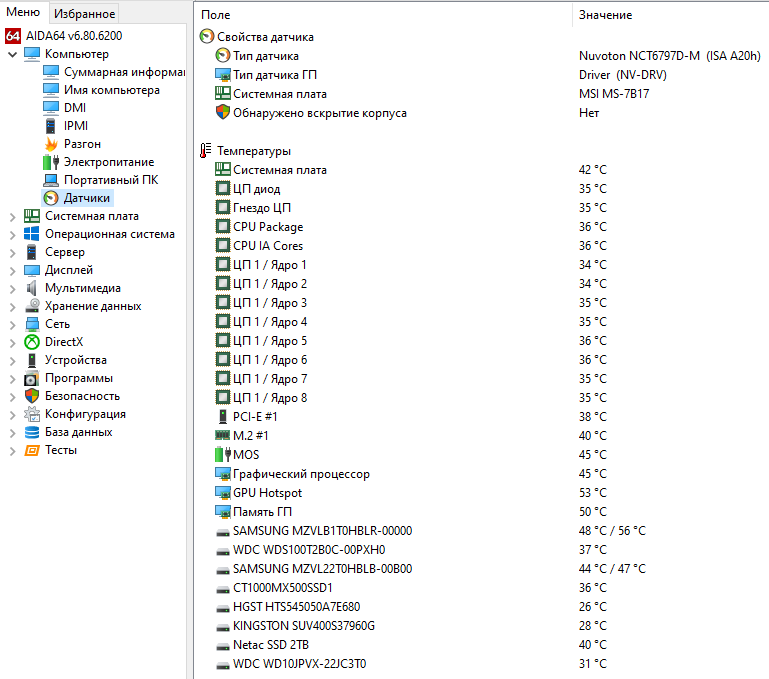Collapse the Компьютер tree node
The image size is (769, 679).
coord(12,54)
